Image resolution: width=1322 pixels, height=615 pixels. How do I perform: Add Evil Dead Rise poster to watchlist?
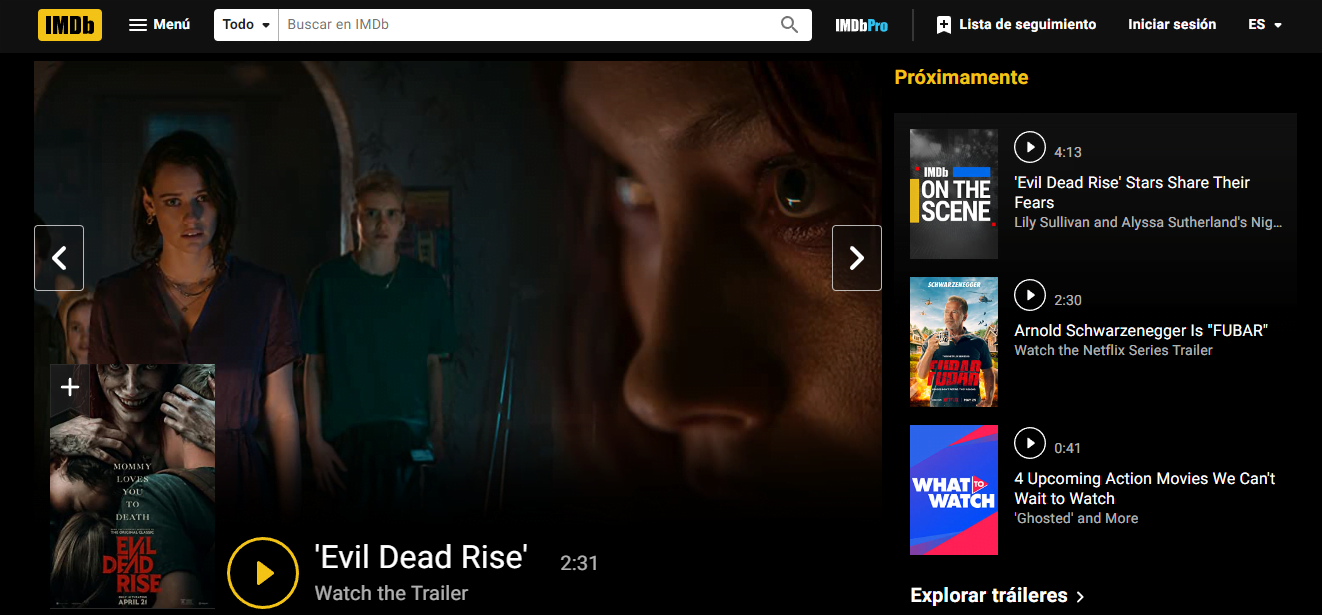pos(69,387)
